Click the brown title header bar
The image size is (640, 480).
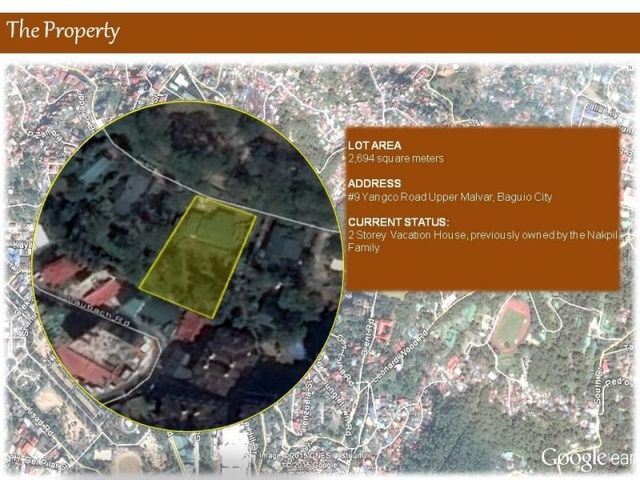(x=320, y=33)
